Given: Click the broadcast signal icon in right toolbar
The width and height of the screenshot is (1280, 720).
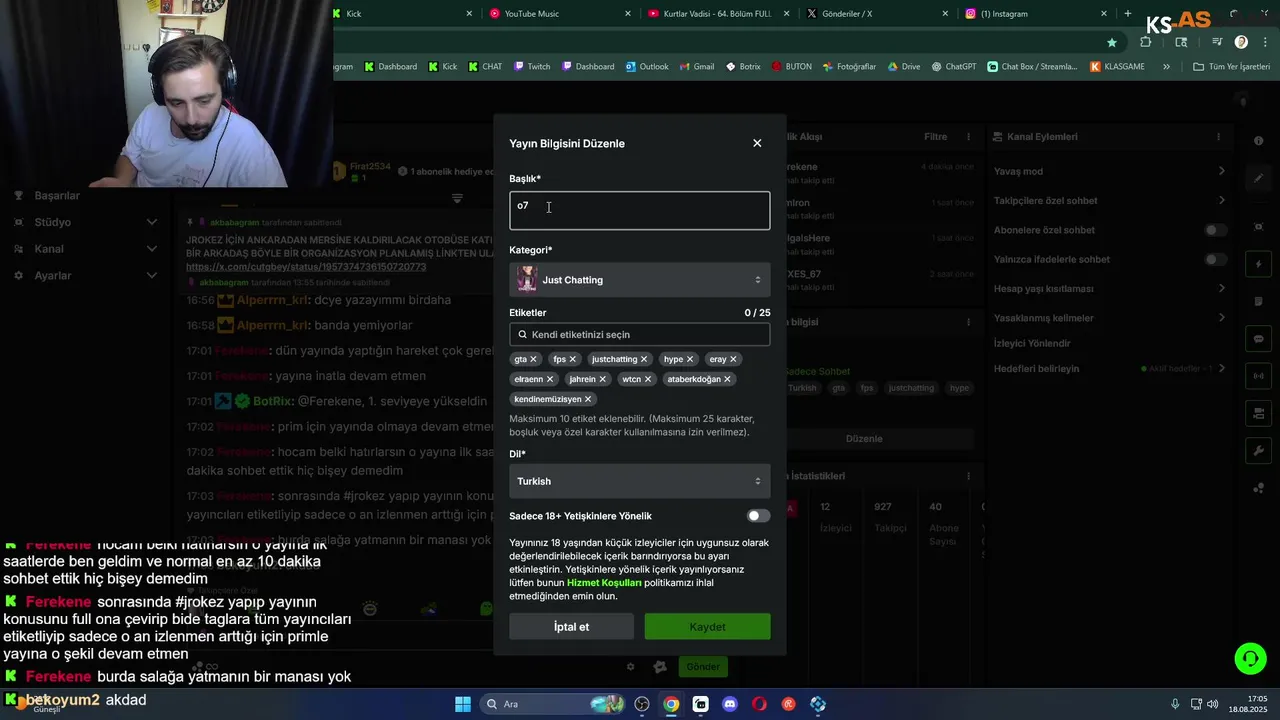Looking at the screenshot, I should [1259, 376].
